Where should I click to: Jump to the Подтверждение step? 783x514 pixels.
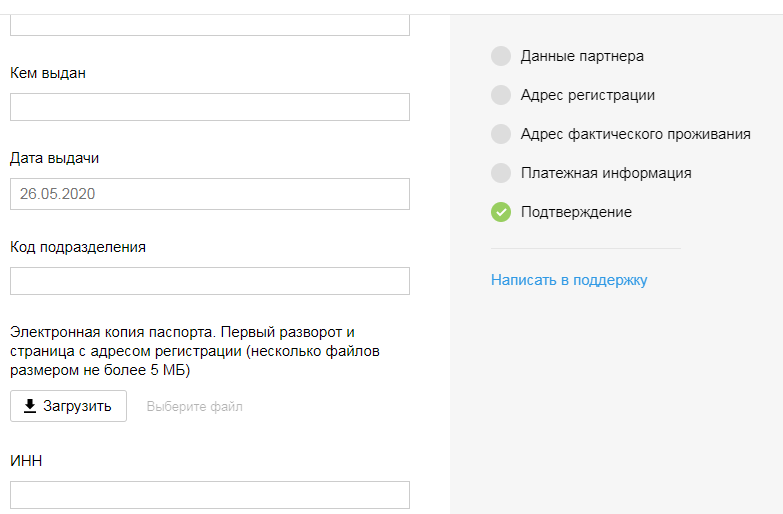point(576,212)
